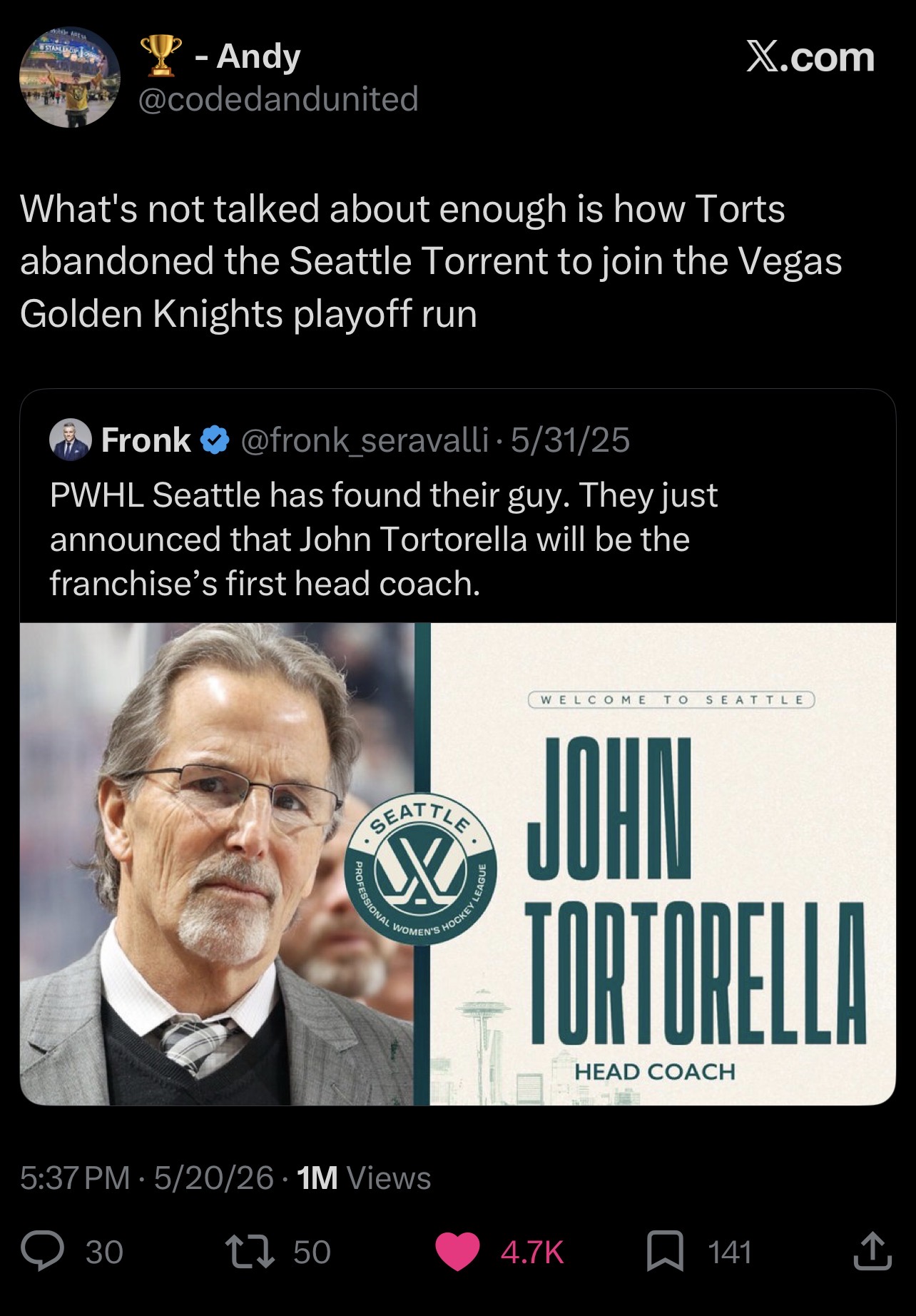Open Andy's profile avatar
The width and height of the screenshot is (916, 1316).
click(69, 77)
